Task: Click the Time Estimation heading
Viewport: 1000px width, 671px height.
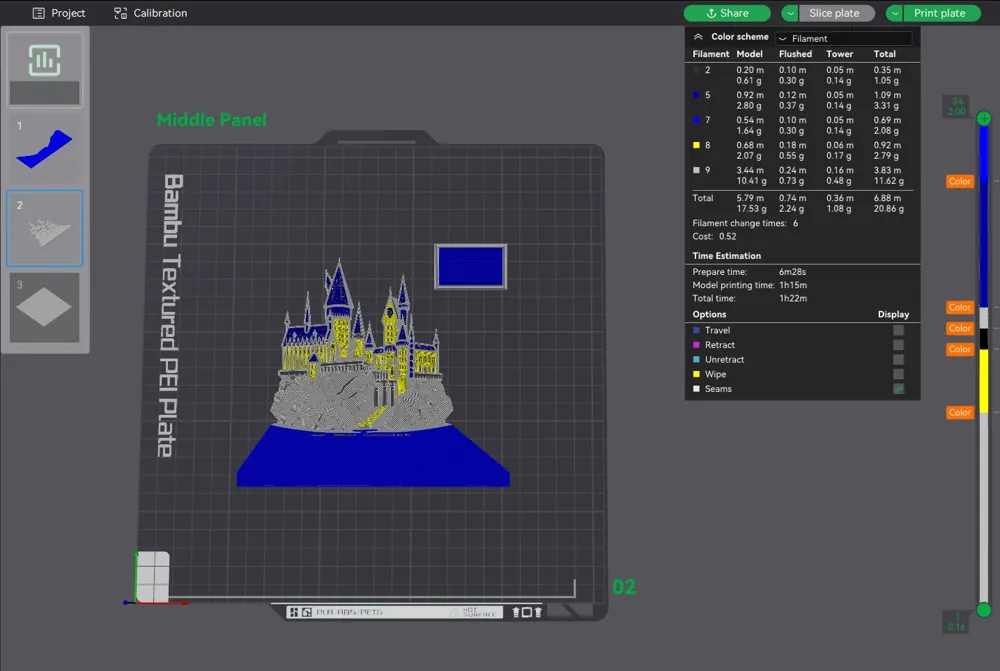Action: point(726,256)
